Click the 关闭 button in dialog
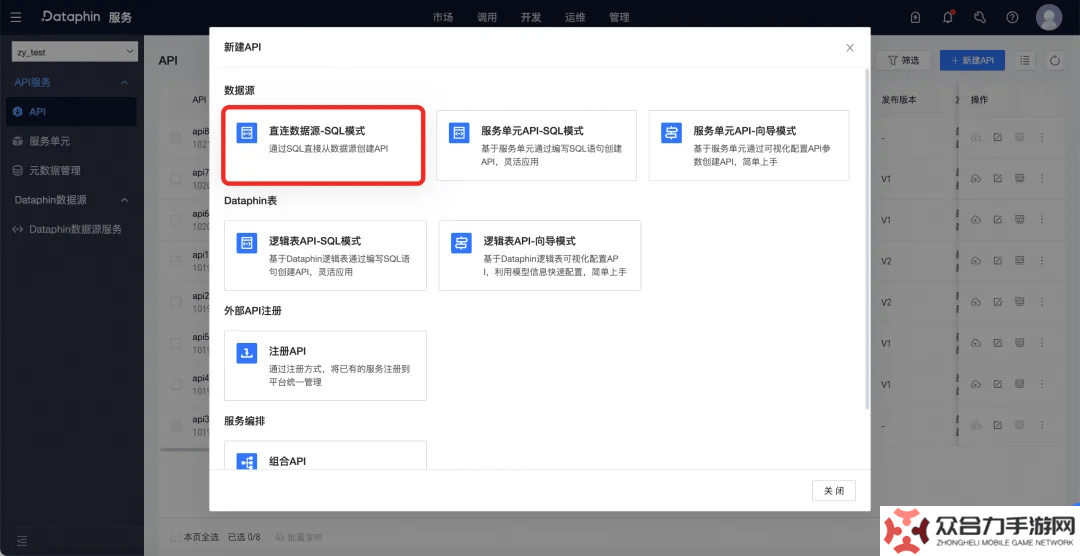The image size is (1080, 556). click(833, 491)
